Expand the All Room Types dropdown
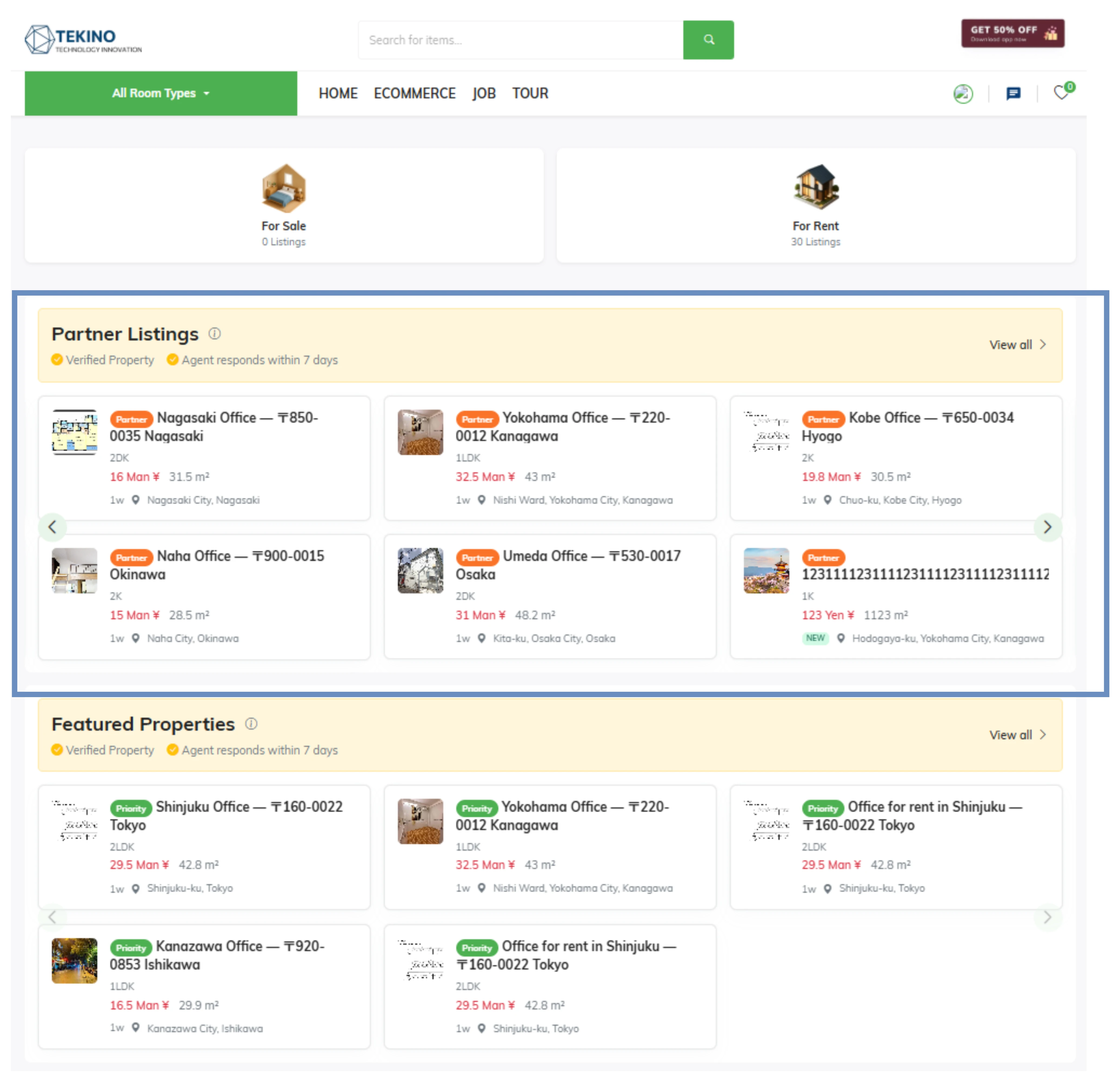Screen dimensions: 1120x1083 pyautogui.click(x=161, y=93)
